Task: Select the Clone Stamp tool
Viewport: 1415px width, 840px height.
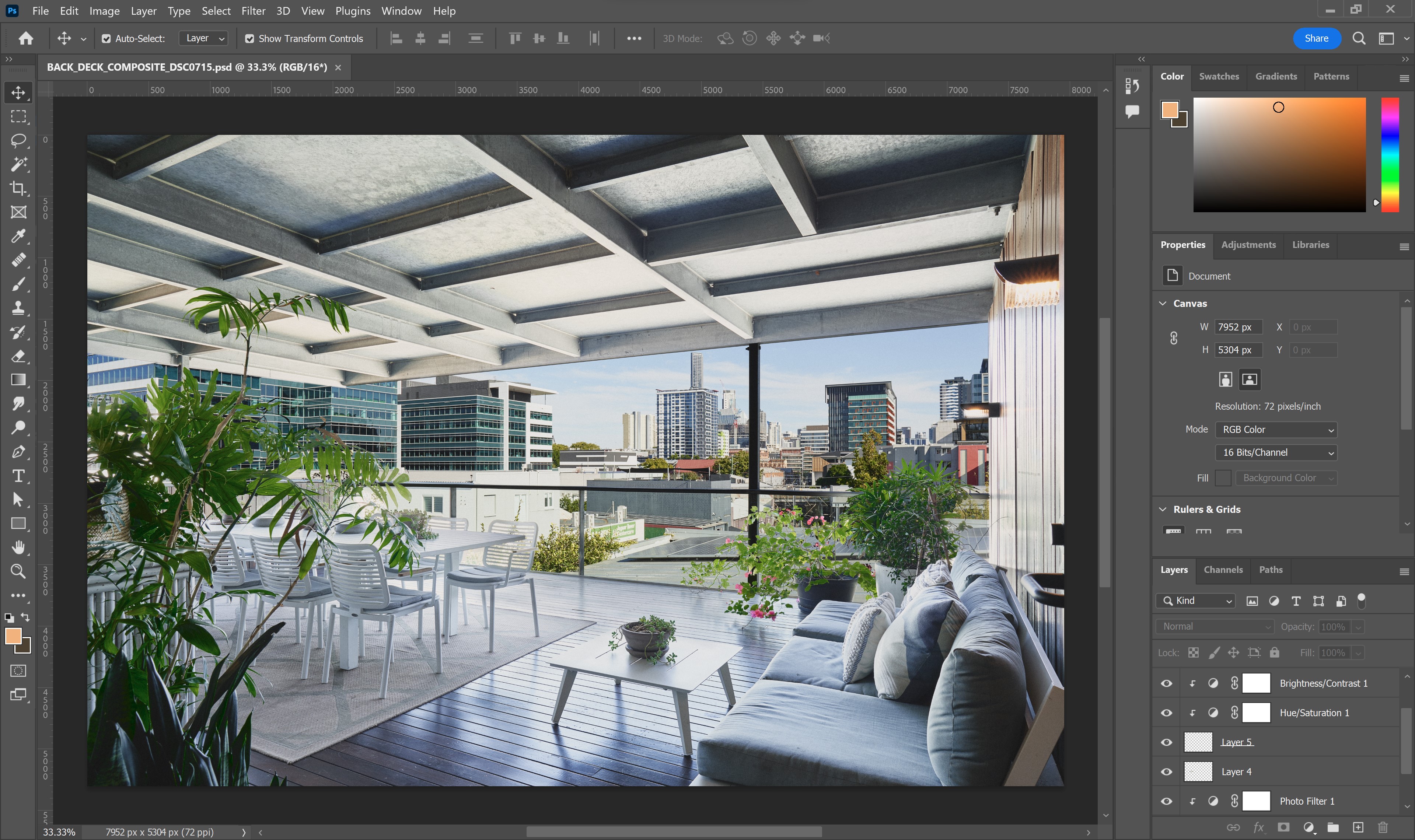Action: tap(18, 308)
